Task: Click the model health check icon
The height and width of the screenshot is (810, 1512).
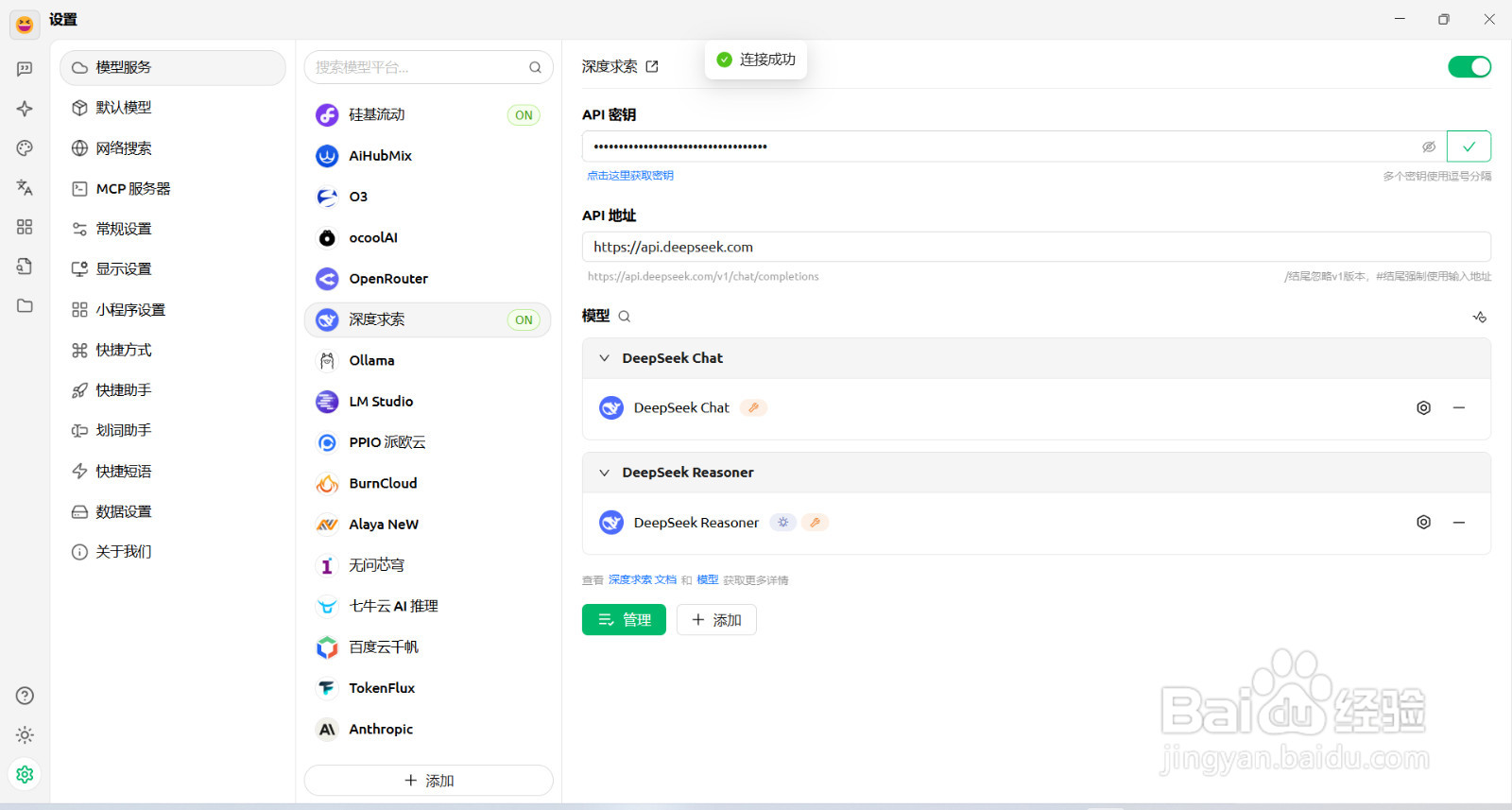Action: click(x=1480, y=317)
